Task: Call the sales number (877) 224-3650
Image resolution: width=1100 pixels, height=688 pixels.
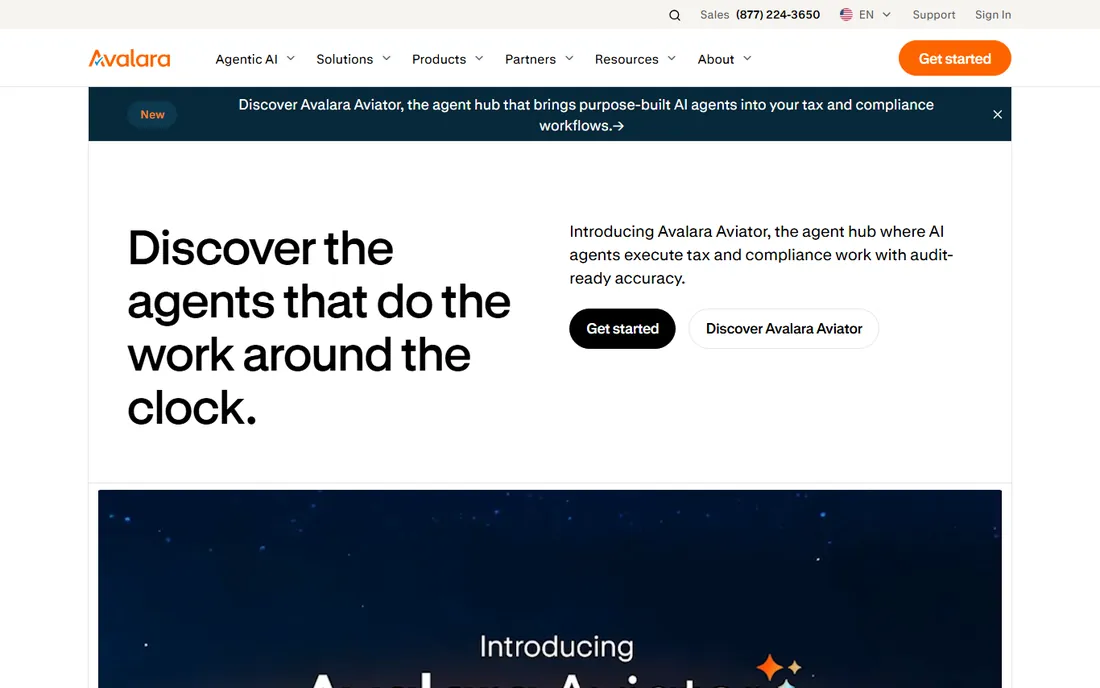Action: (x=777, y=15)
